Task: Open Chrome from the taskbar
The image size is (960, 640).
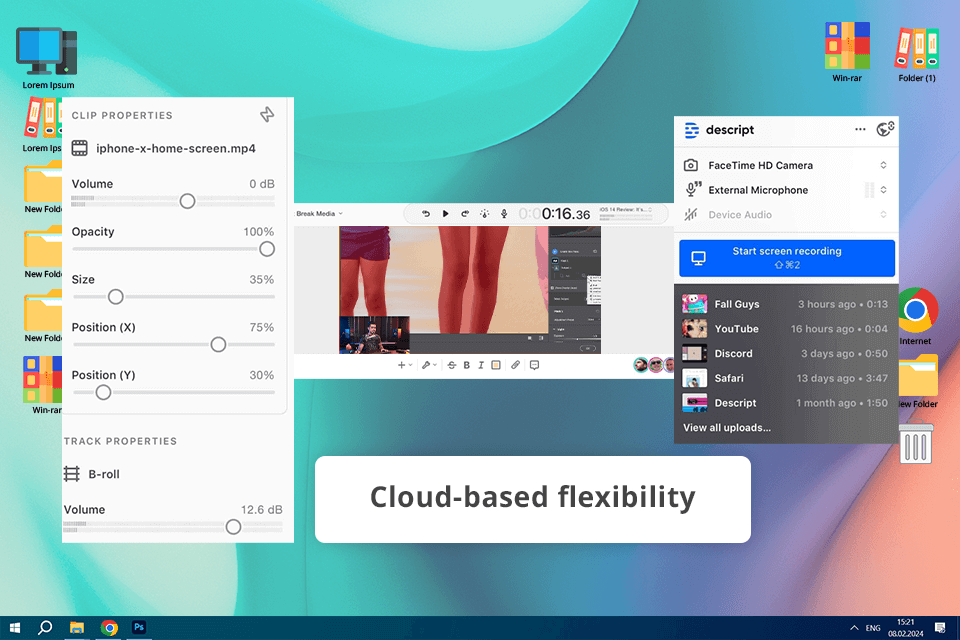Action: (x=109, y=628)
